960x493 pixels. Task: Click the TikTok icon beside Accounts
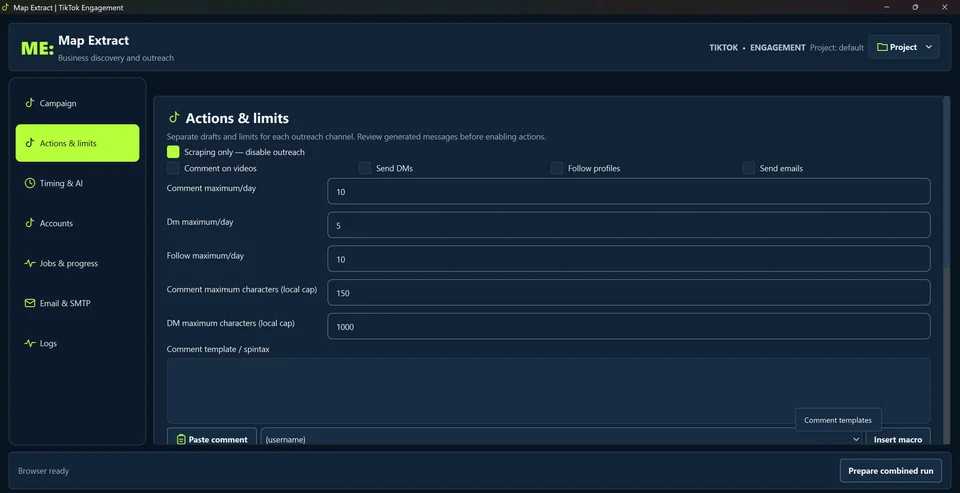click(29, 223)
